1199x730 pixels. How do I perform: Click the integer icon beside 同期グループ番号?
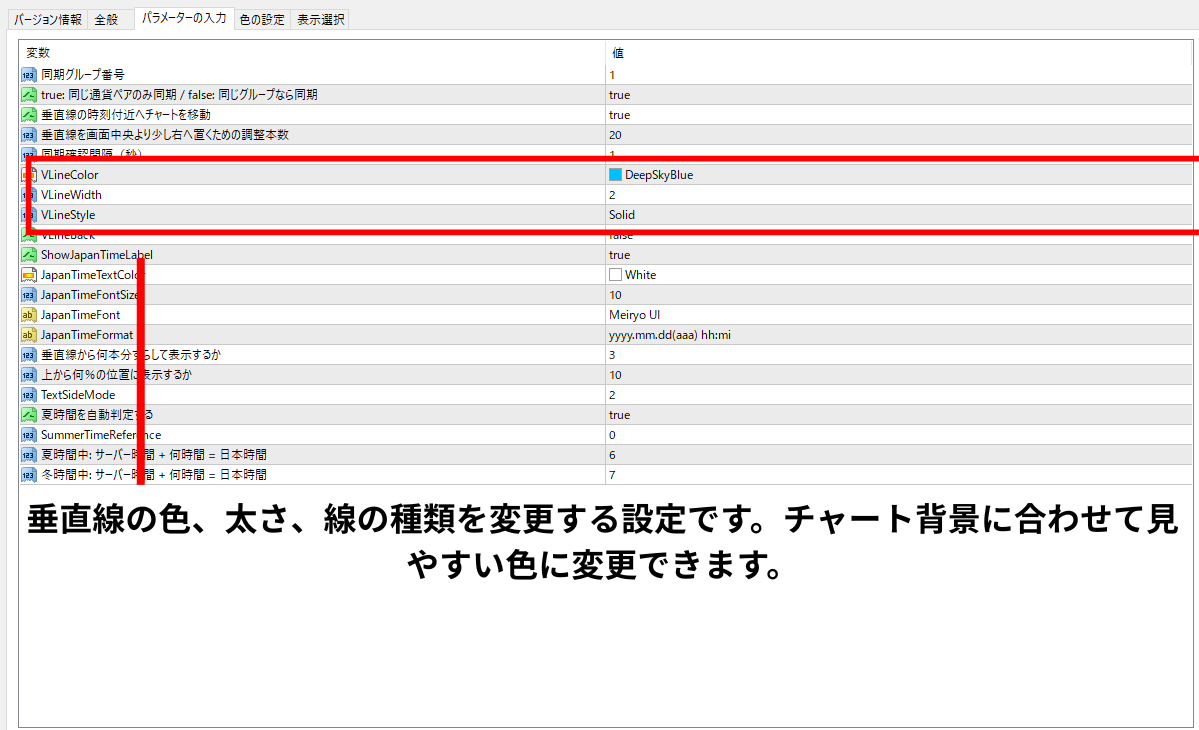click(x=28, y=75)
